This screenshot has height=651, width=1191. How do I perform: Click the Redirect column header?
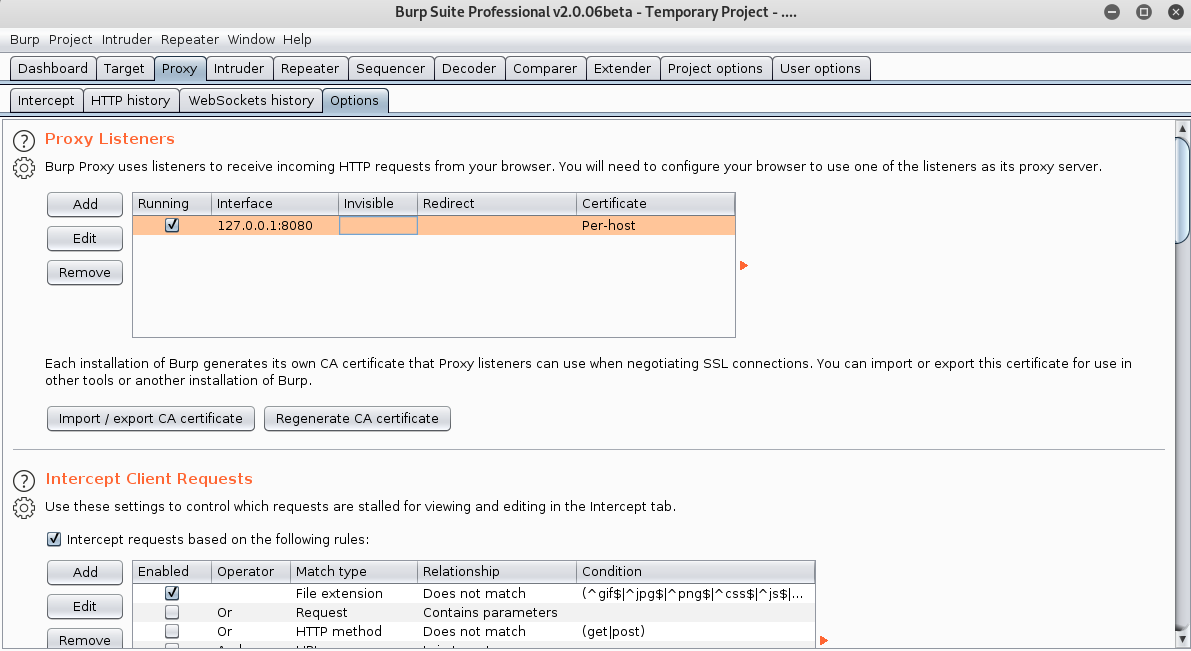[497, 204]
